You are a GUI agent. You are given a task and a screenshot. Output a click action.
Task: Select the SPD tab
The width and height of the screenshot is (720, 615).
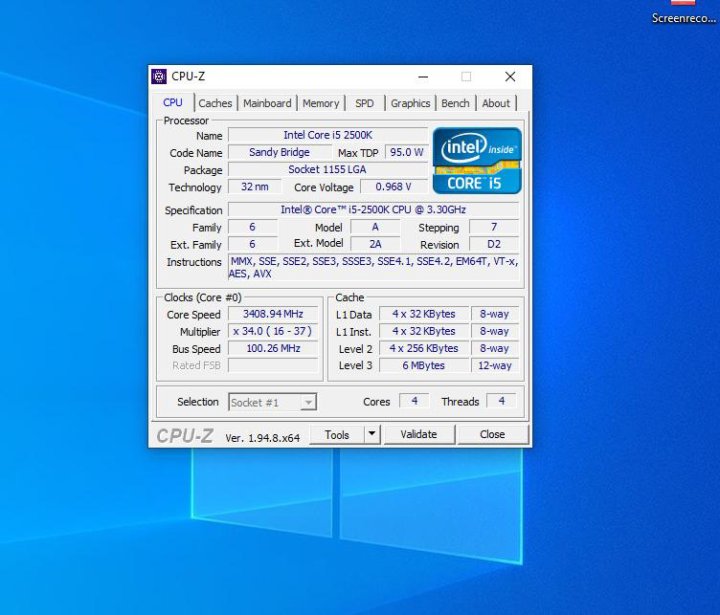365,103
